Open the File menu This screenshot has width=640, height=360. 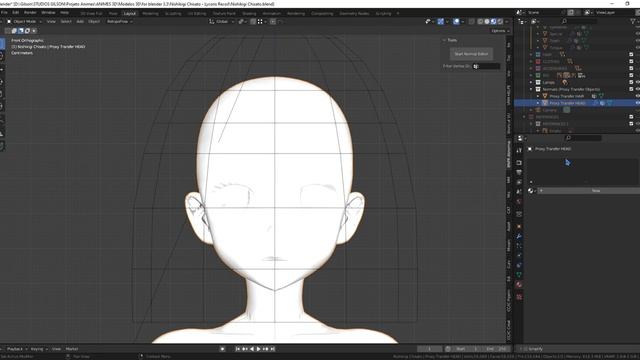[x=4, y=13]
